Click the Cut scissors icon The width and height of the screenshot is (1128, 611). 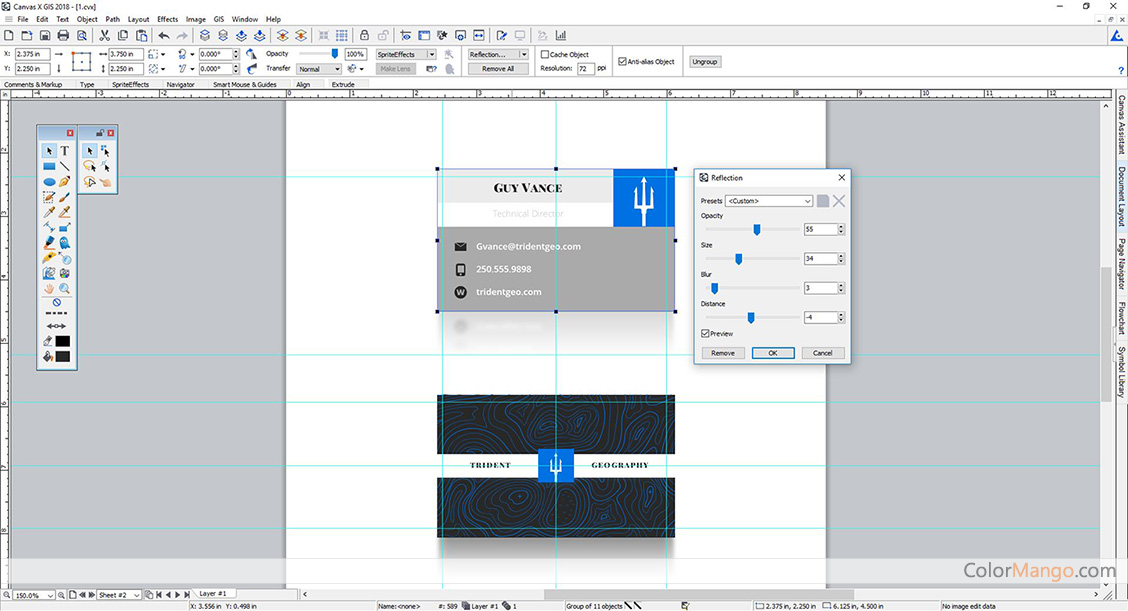104,35
